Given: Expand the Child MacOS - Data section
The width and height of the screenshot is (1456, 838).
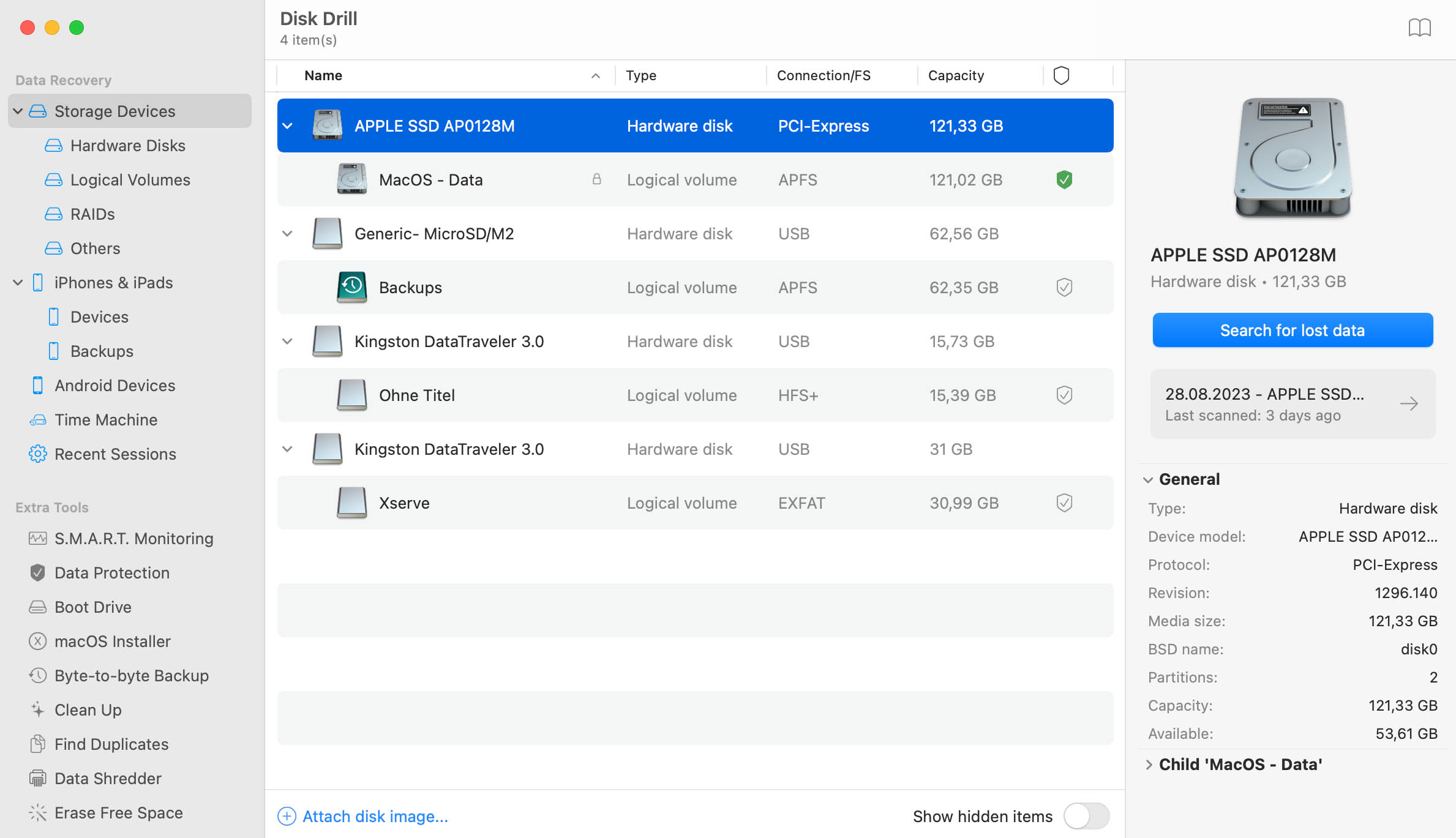Looking at the screenshot, I should click(x=1152, y=764).
